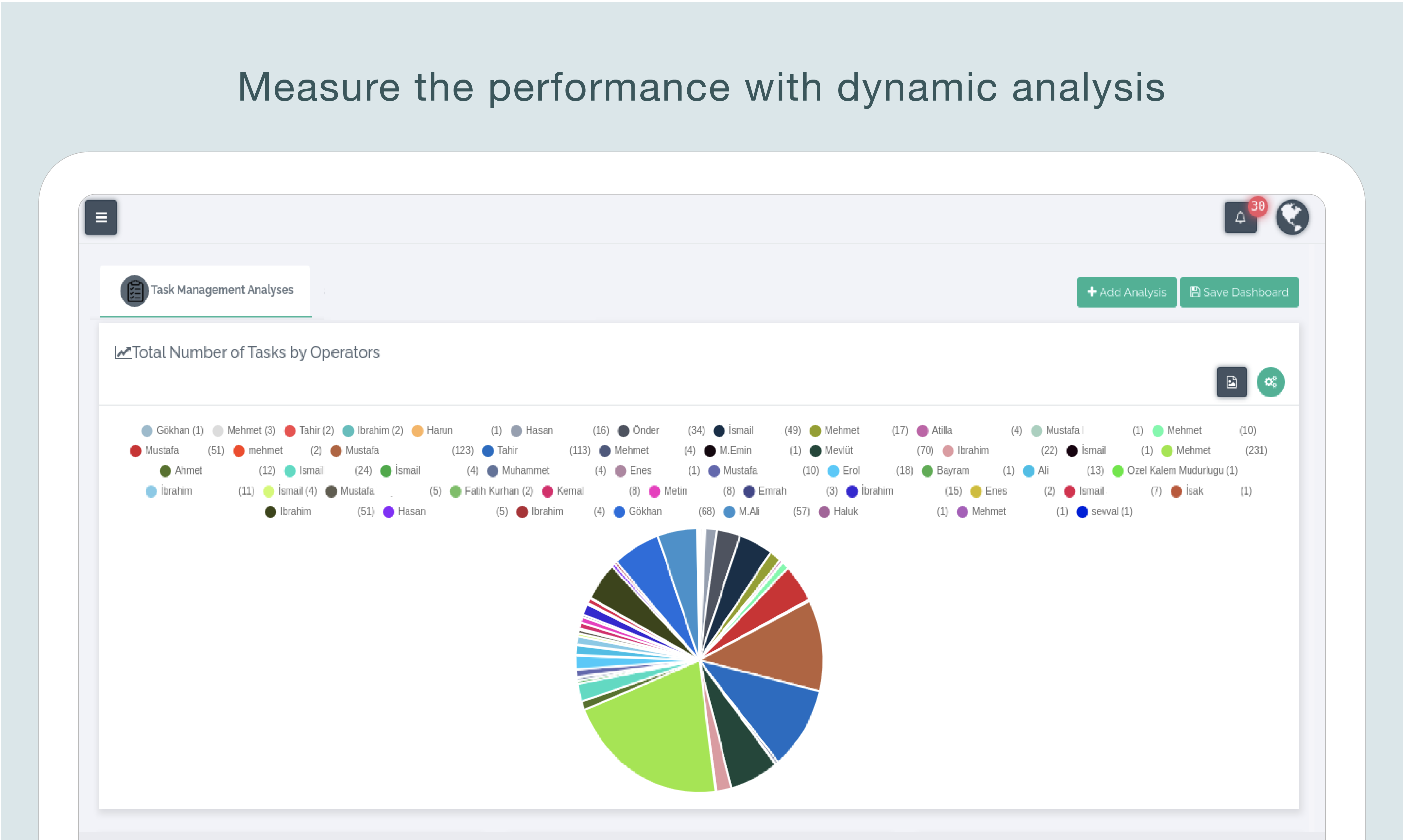
Task: Open the notifications bell
Action: [x=1239, y=218]
